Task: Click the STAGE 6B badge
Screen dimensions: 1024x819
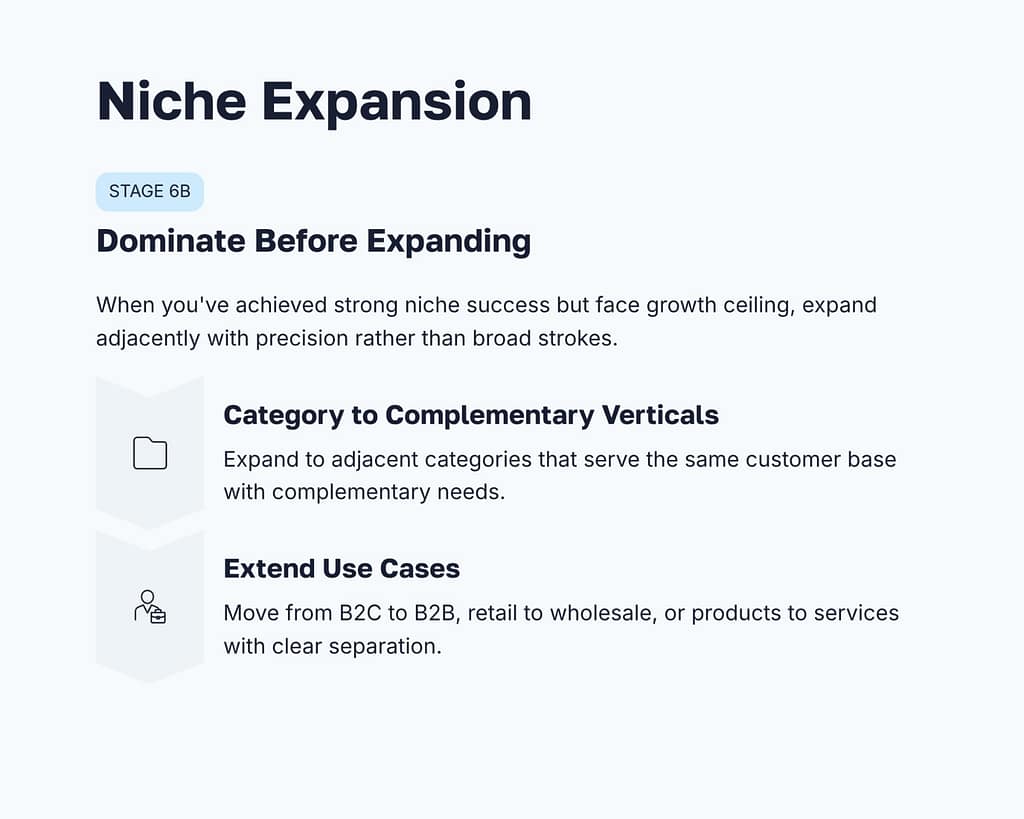Action: (150, 191)
